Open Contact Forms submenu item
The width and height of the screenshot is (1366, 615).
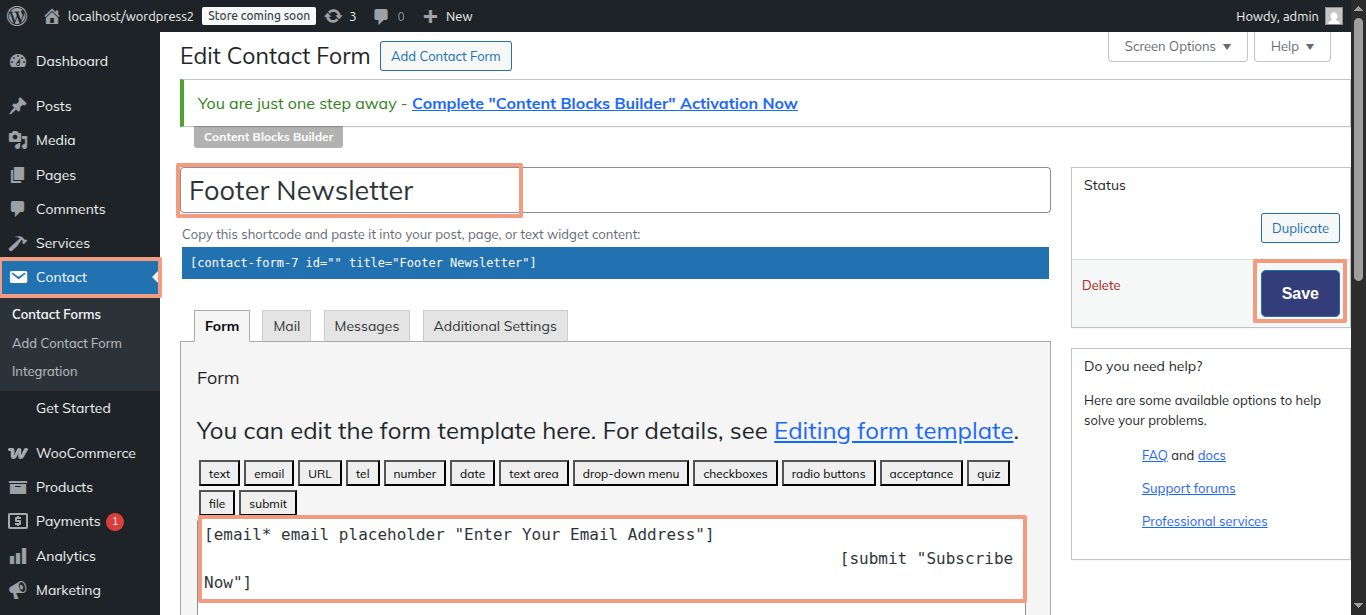click(x=56, y=314)
